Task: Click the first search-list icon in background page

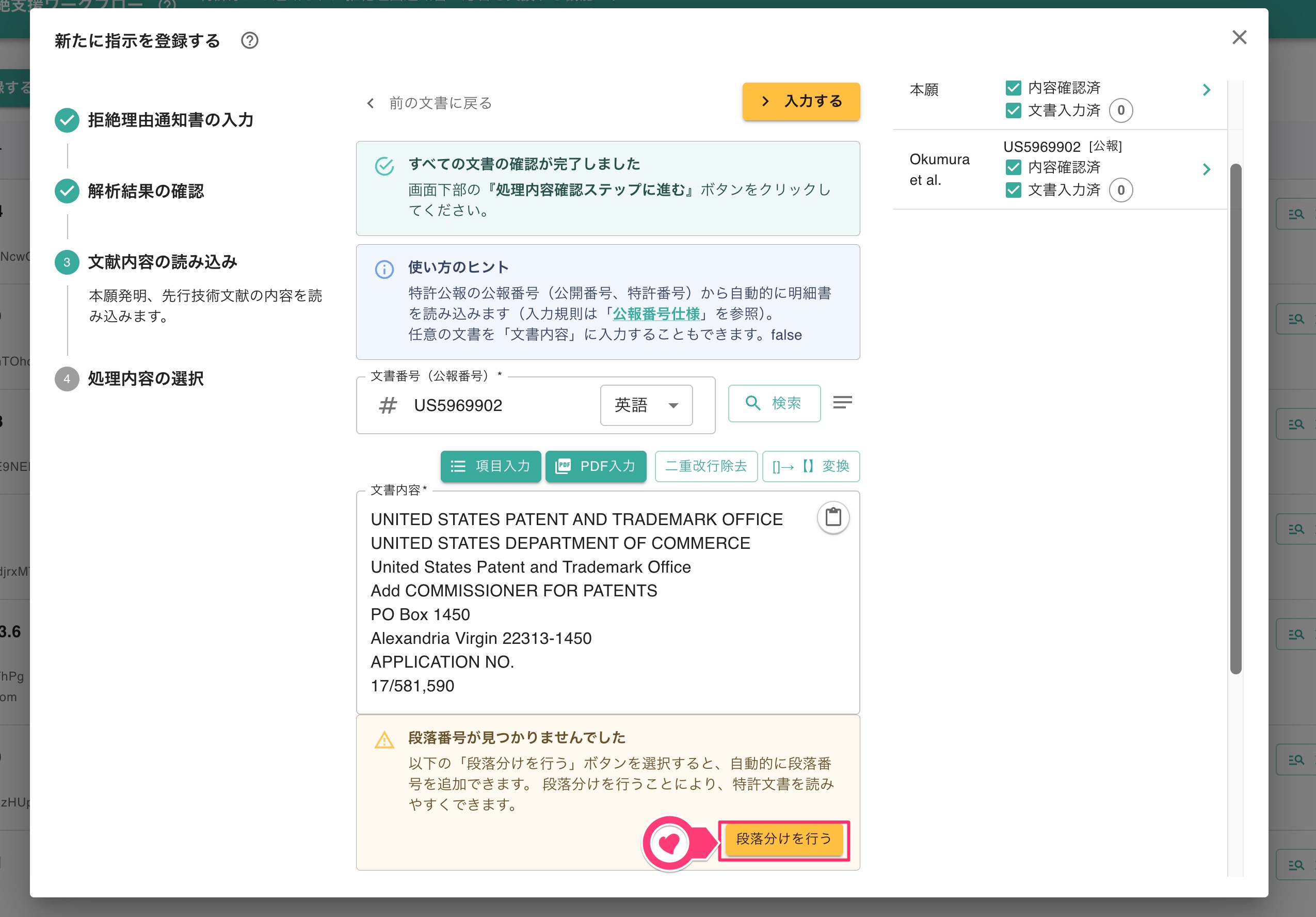Action: pyautogui.click(x=1296, y=214)
